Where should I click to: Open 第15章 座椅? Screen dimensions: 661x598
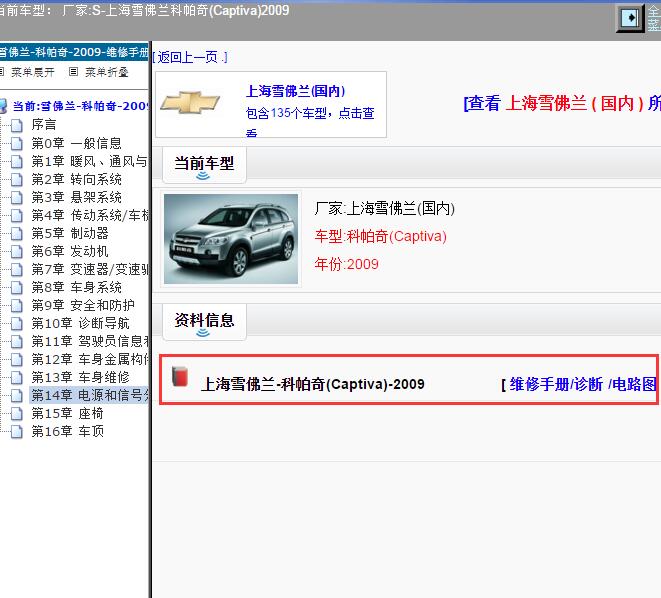click(67, 413)
